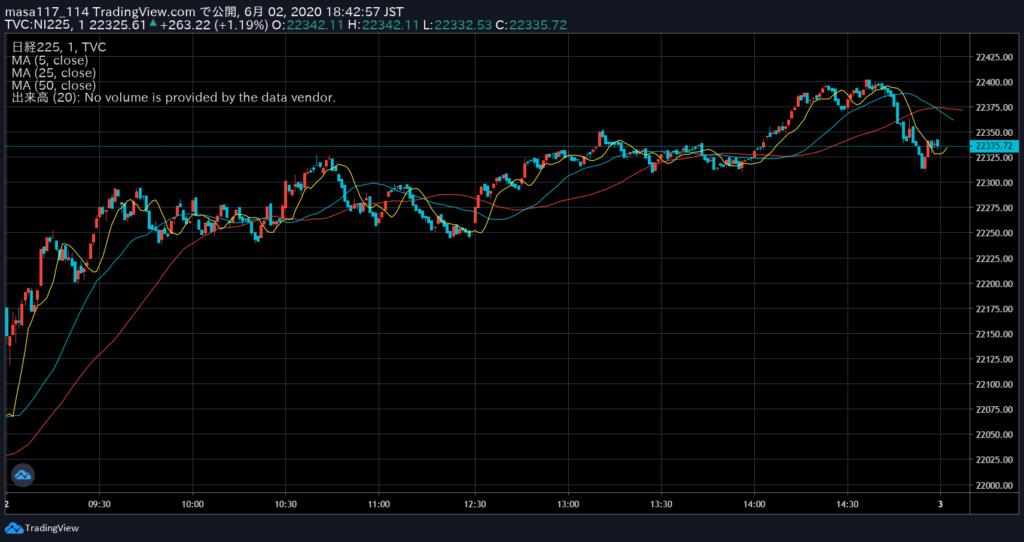Click the C:22335.72 close value
This screenshot has width=1024, height=542.
click(531, 25)
